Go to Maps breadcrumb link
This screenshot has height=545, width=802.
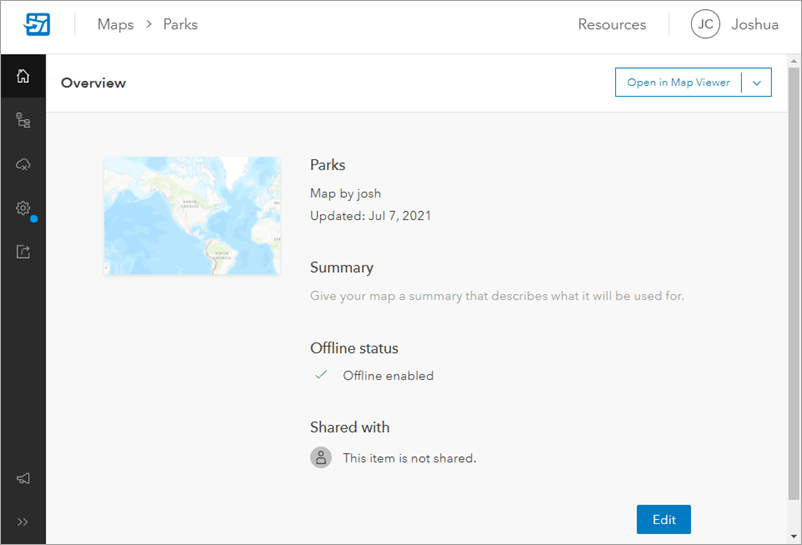[x=116, y=24]
